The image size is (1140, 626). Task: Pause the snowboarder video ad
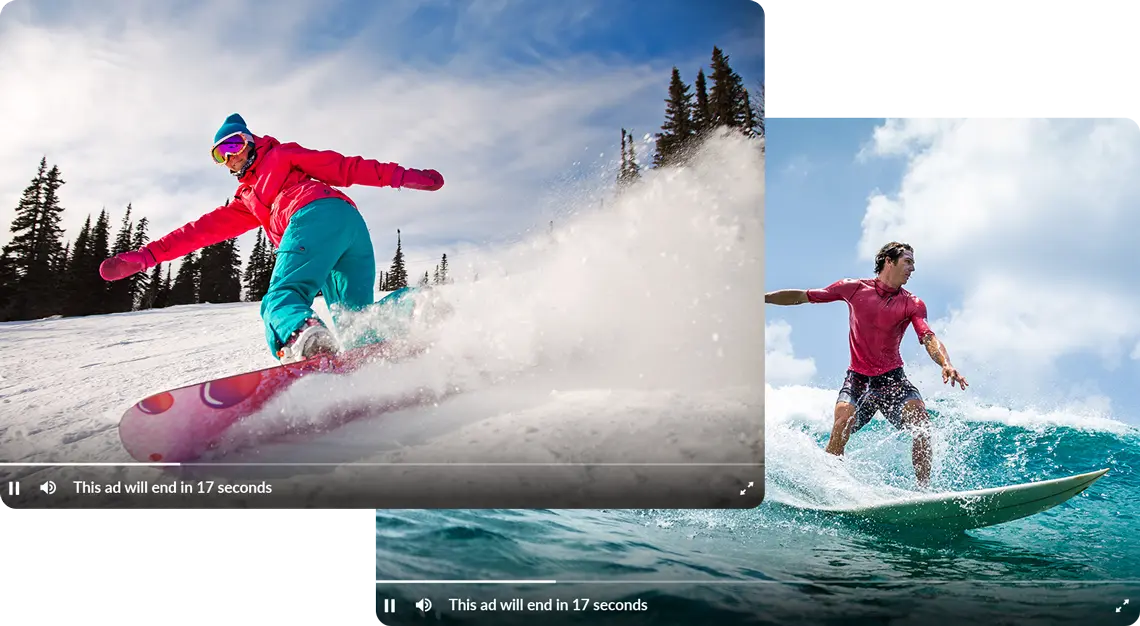(14, 488)
